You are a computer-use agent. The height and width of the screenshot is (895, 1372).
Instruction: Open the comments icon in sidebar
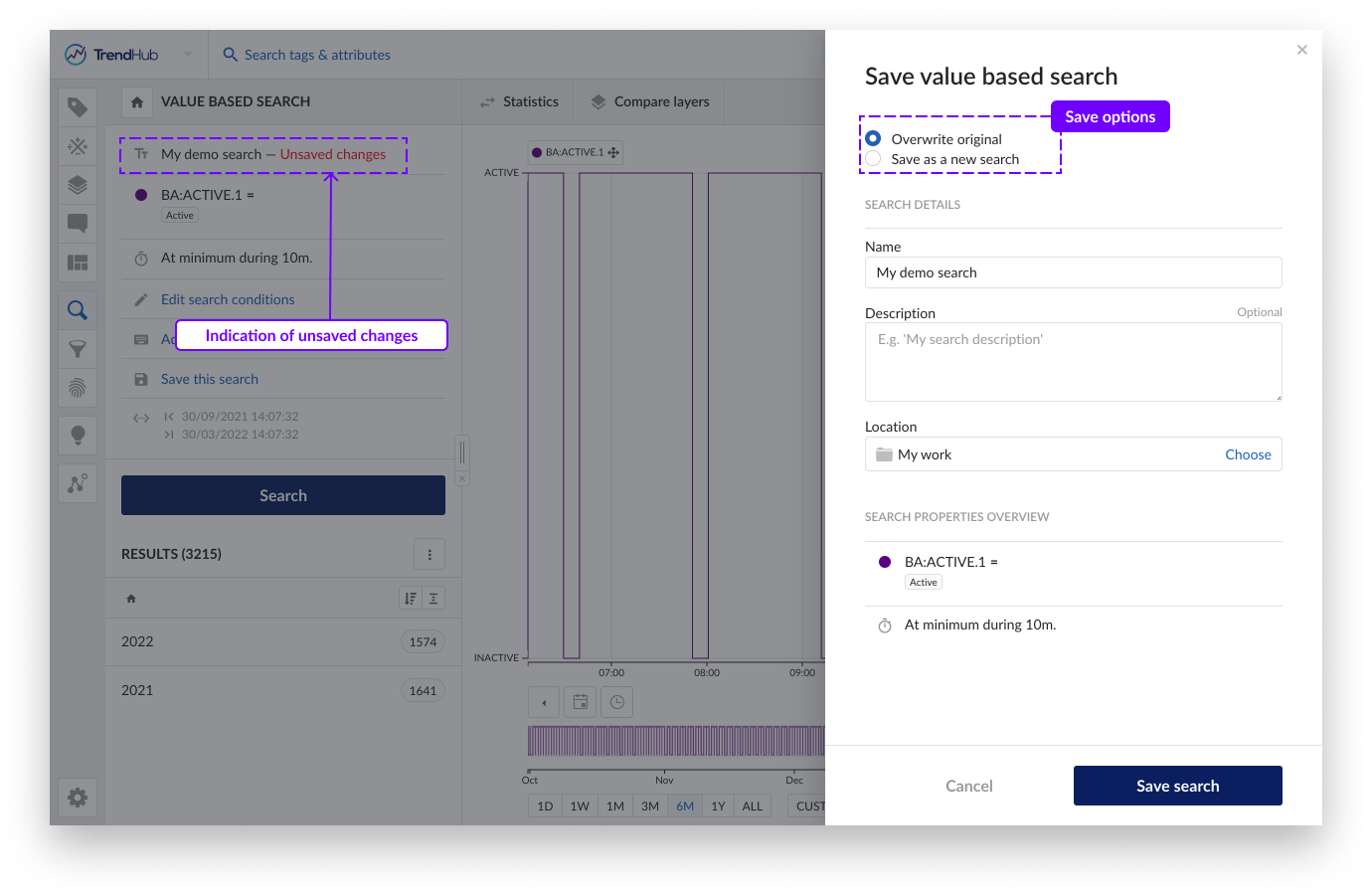(x=78, y=224)
